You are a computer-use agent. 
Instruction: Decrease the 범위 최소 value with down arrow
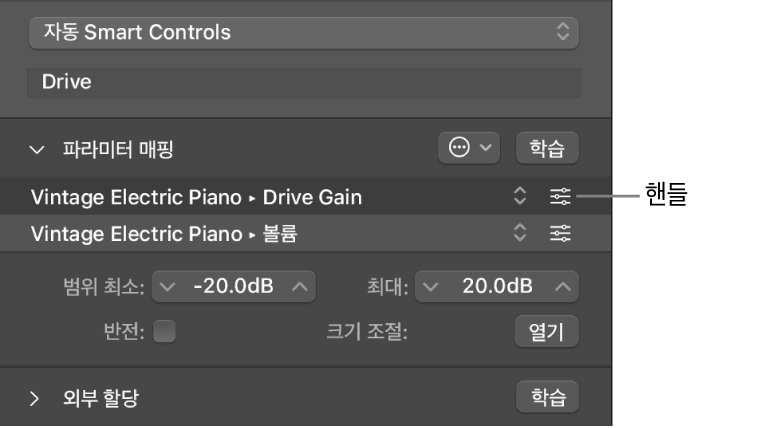(168, 288)
